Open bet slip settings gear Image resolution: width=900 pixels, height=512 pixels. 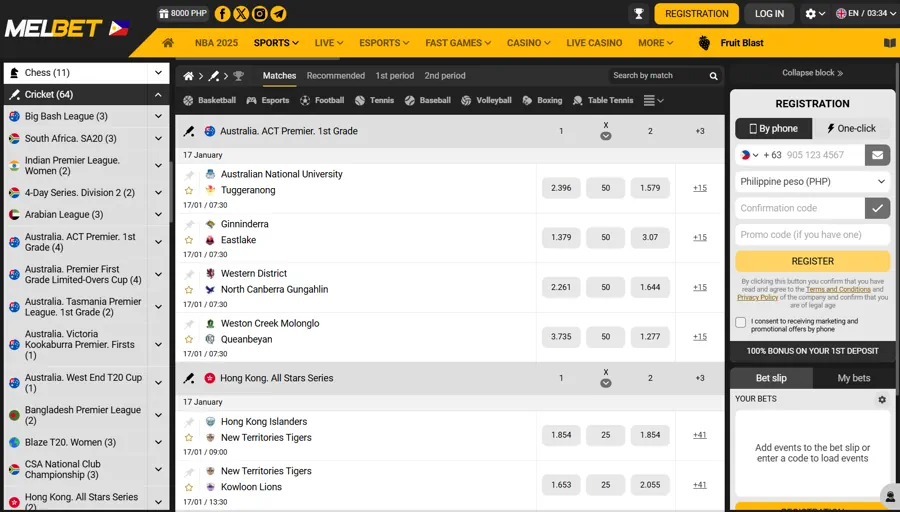click(x=882, y=399)
